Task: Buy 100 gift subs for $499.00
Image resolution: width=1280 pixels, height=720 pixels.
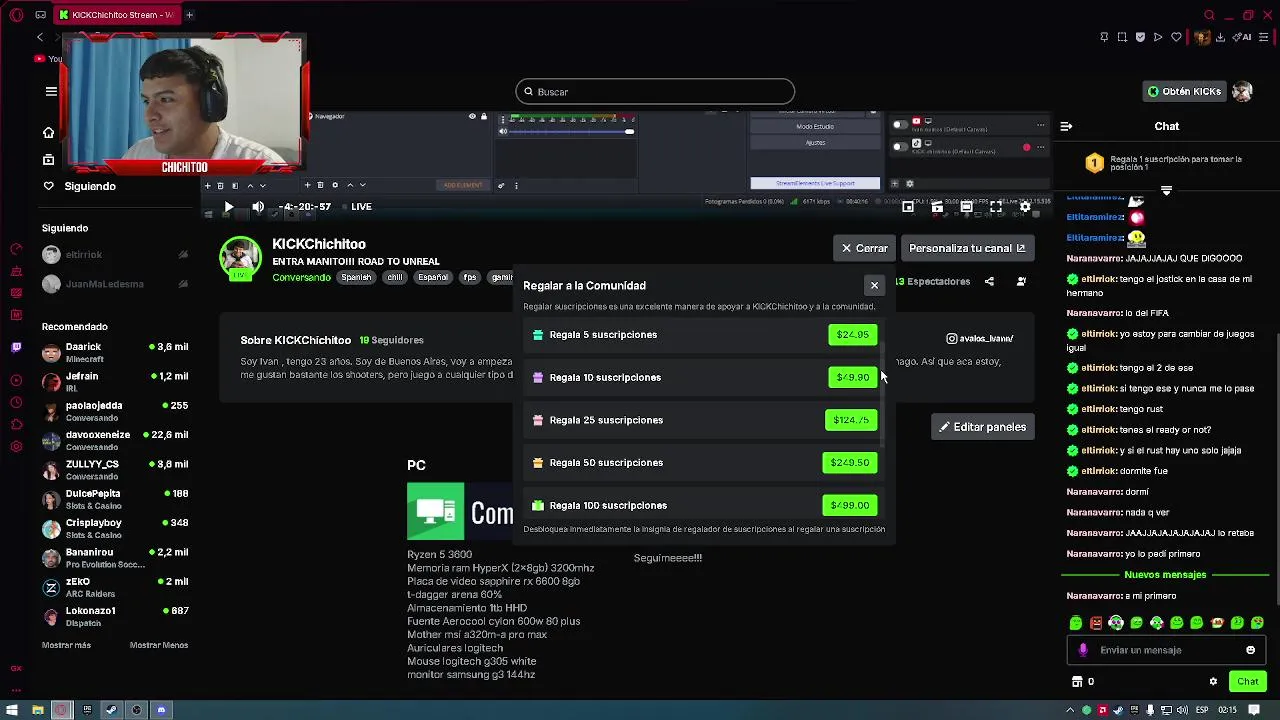Action: coord(849,505)
